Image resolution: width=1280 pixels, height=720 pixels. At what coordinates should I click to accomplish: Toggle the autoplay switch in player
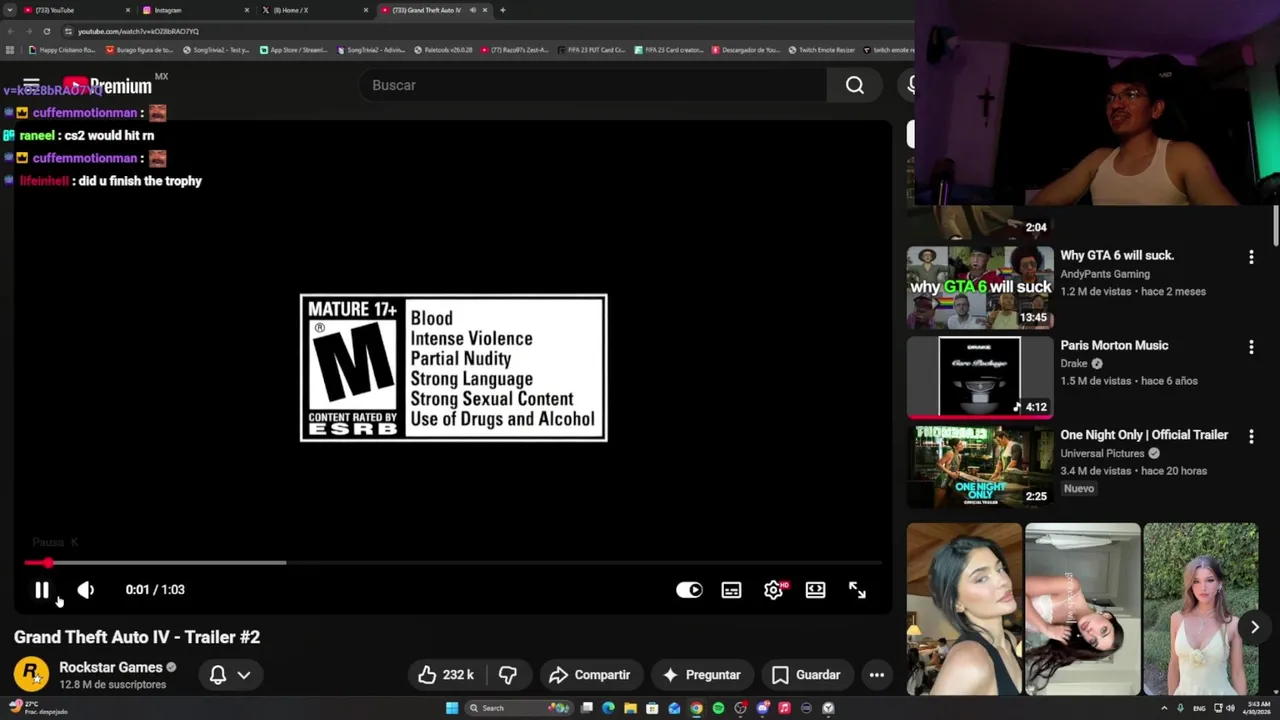[689, 590]
